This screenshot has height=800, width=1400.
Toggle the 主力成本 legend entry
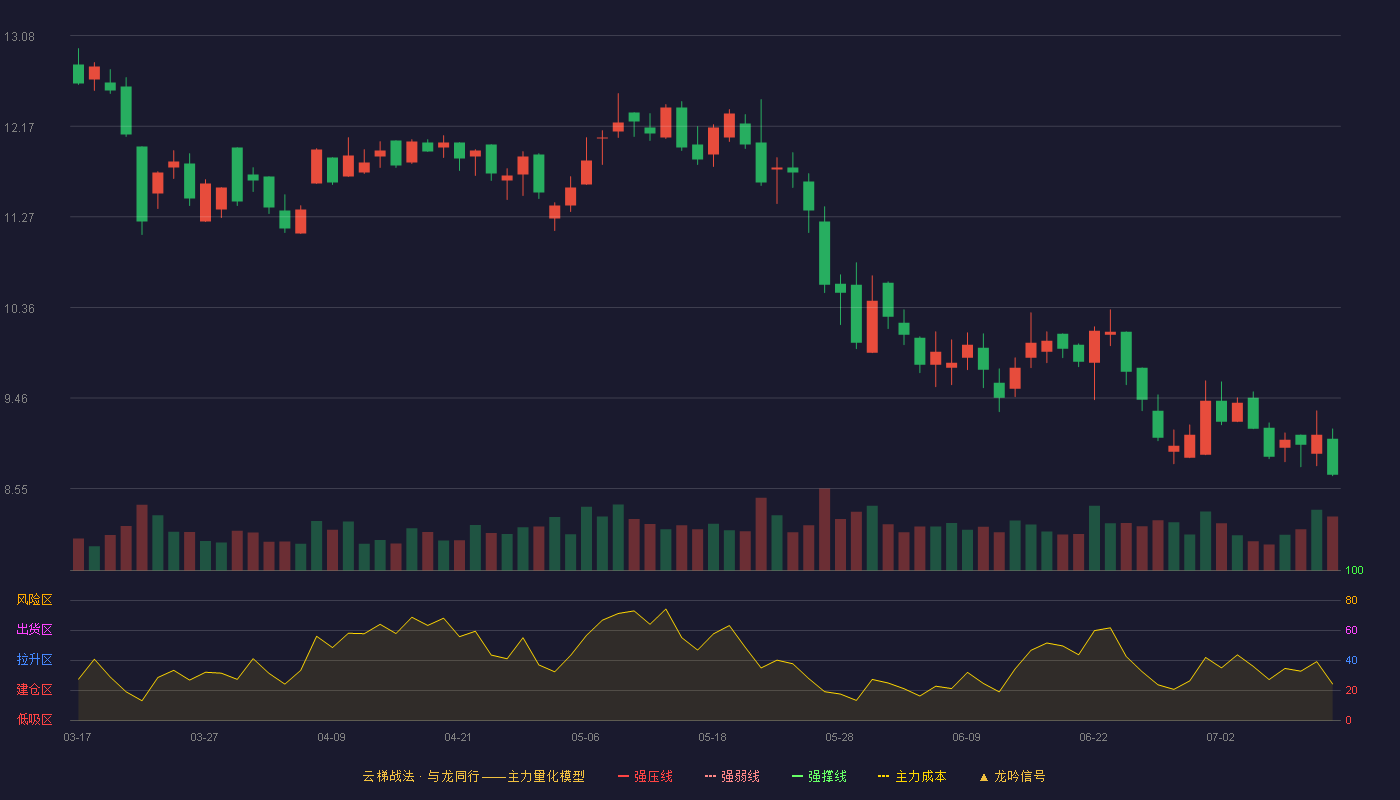[x=912, y=776]
